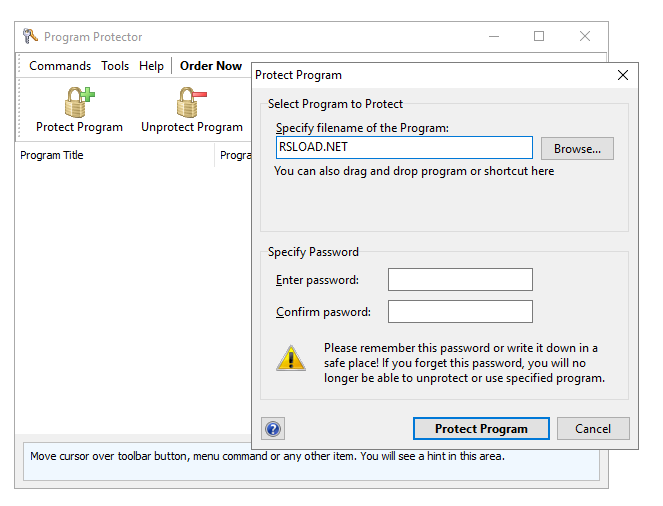Viewport: 663px width, 506px height.
Task: Click the blue help question icon
Action: [273, 429]
